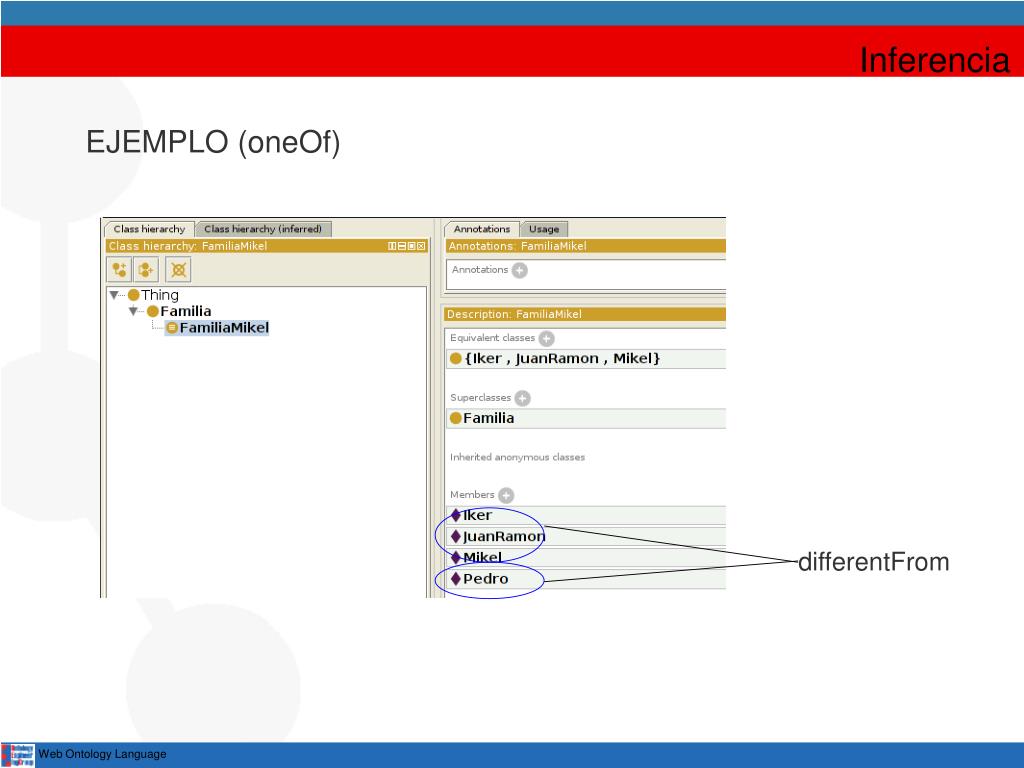Open the Usage tab
Image resolution: width=1024 pixels, height=768 pixels.
pos(544,229)
